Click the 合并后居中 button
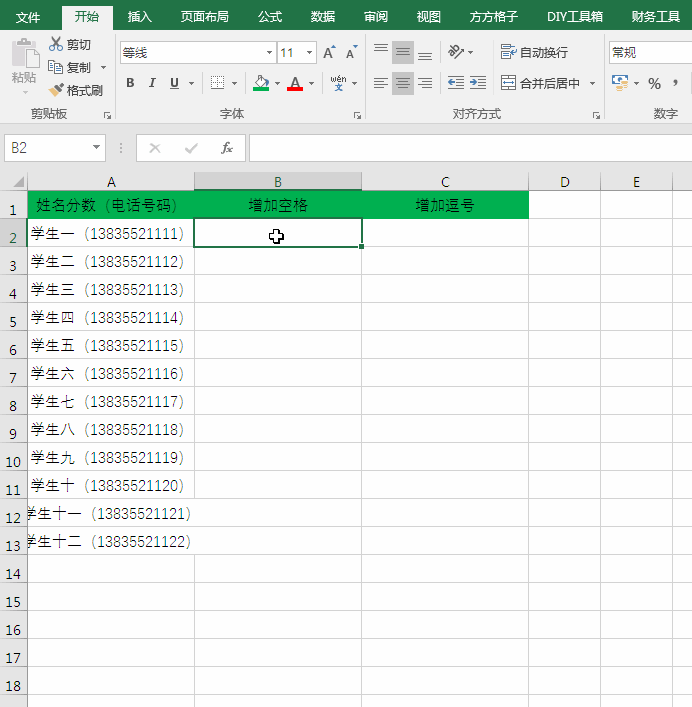This screenshot has height=707, width=692. point(540,83)
